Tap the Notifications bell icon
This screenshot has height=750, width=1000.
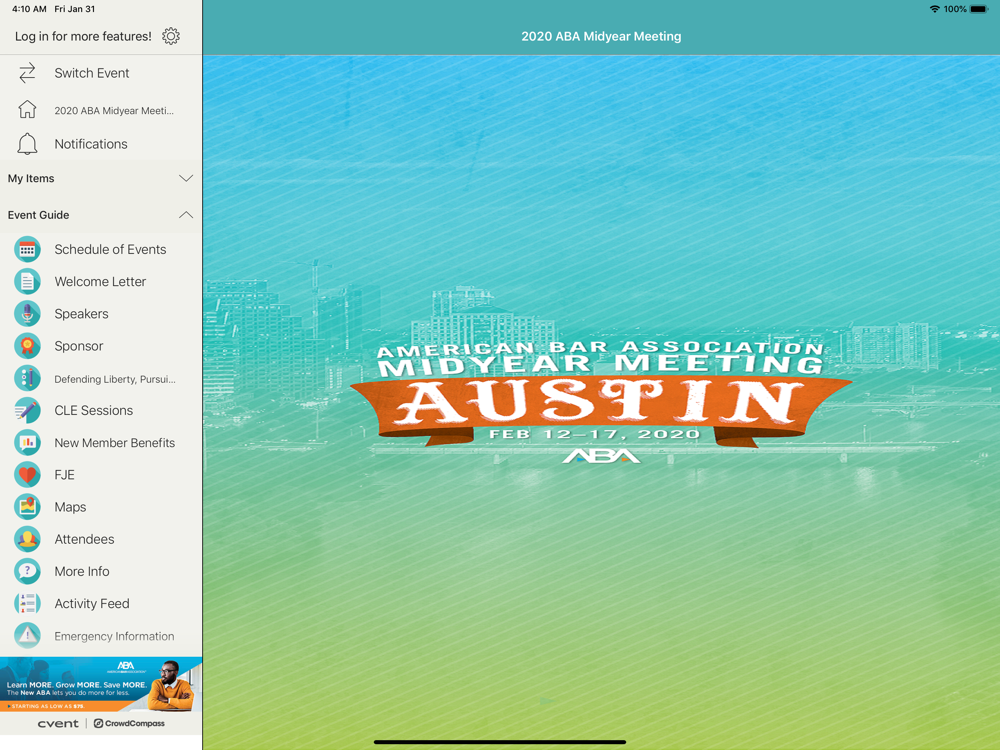(x=27, y=144)
